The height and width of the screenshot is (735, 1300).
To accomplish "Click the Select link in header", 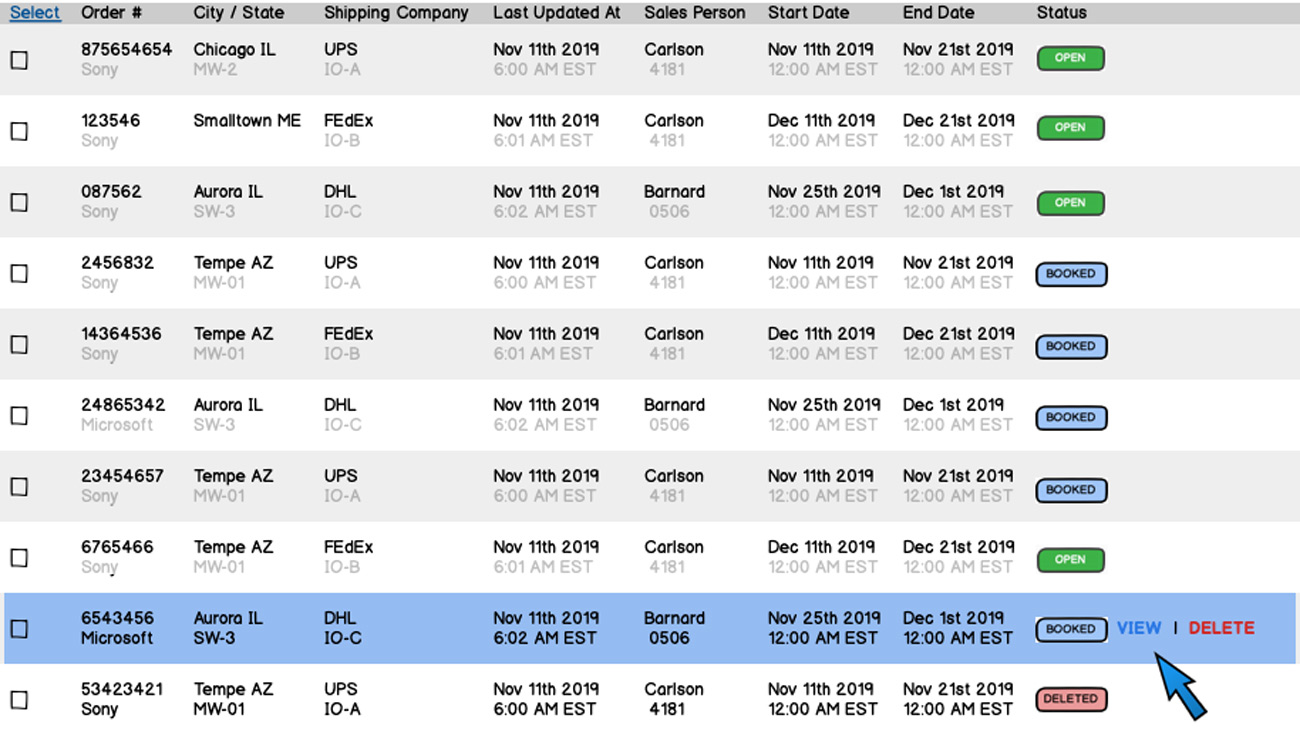I will tap(35, 13).
